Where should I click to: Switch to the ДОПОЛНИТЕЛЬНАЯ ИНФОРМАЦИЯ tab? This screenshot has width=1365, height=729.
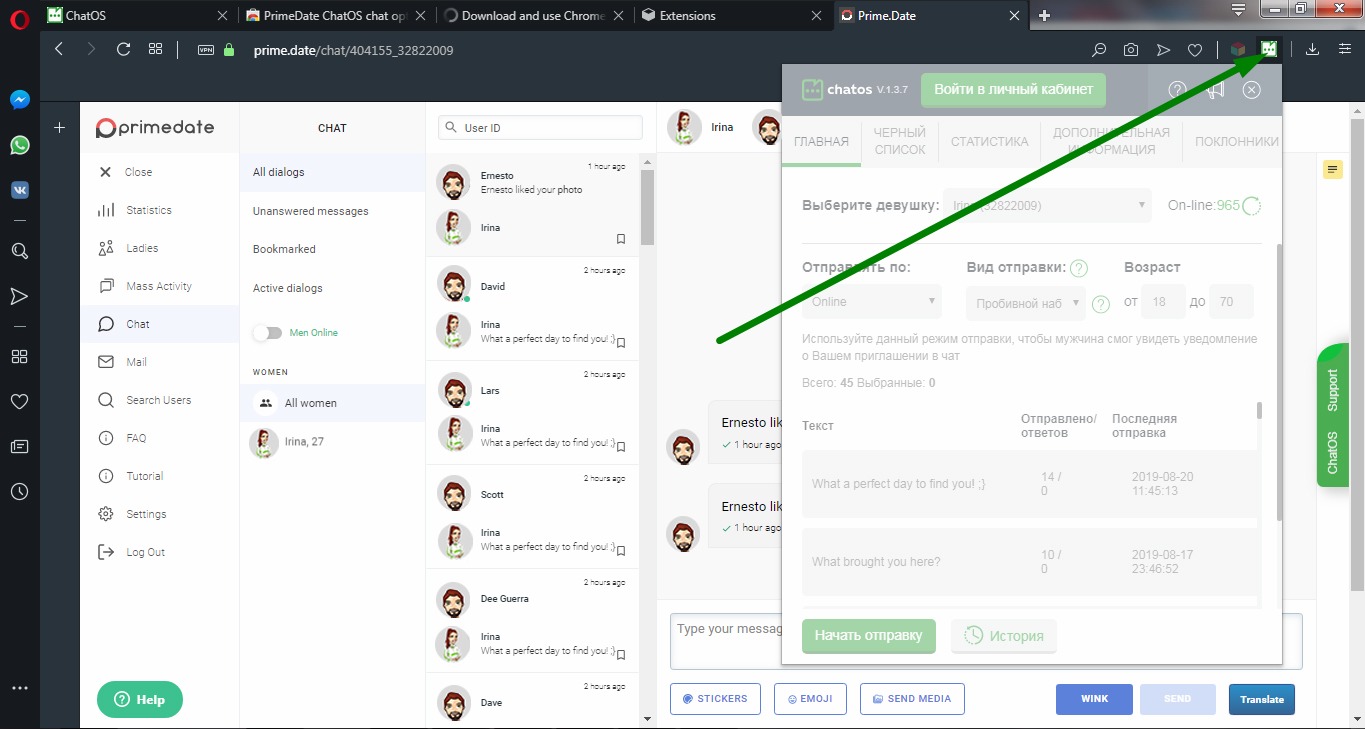click(x=1111, y=141)
